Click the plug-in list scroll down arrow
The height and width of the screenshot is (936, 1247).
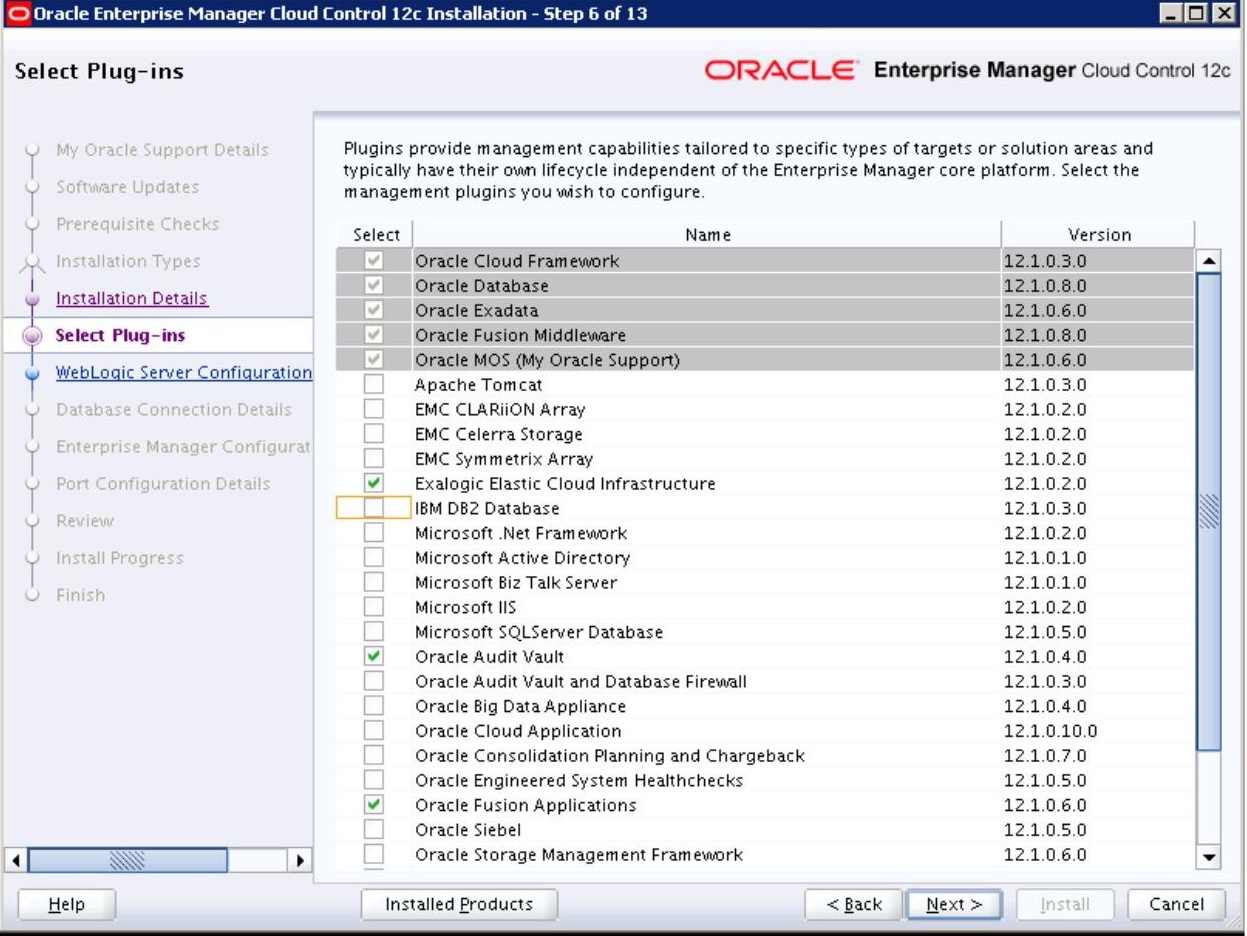pos(1208,857)
